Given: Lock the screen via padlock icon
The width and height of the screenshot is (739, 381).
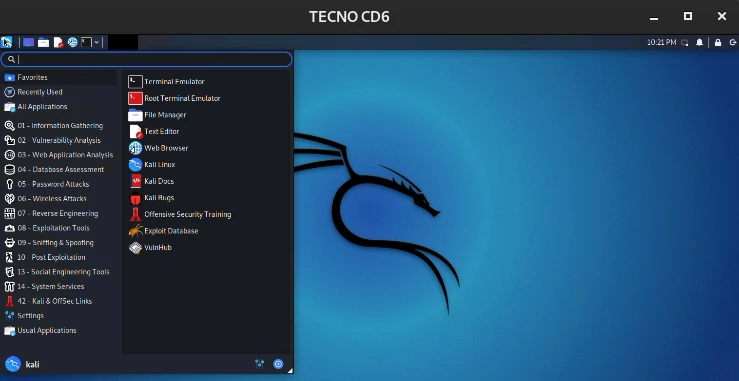Looking at the screenshot, I should pyautogui.click(x=718, y=42).
